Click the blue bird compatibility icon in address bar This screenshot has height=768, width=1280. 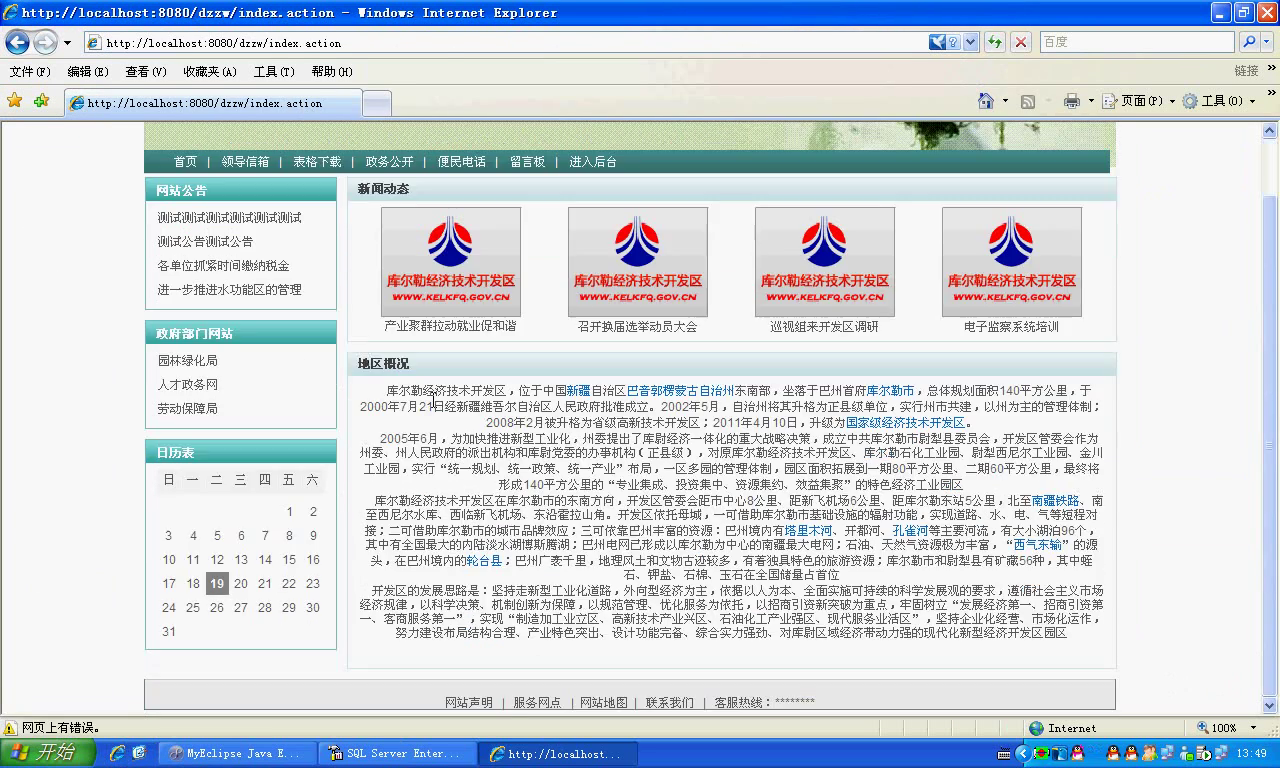point(937,42)
